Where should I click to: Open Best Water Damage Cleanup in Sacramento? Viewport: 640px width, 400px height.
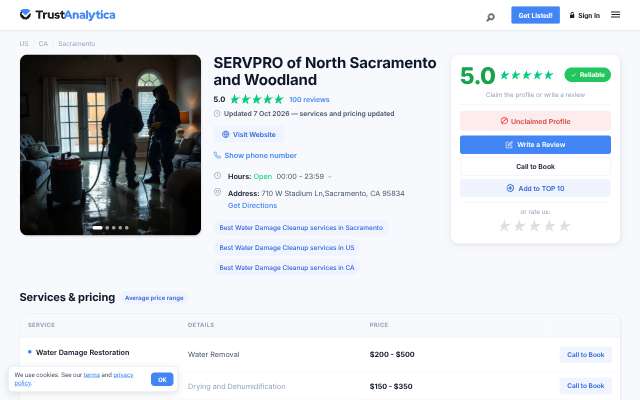301,227
